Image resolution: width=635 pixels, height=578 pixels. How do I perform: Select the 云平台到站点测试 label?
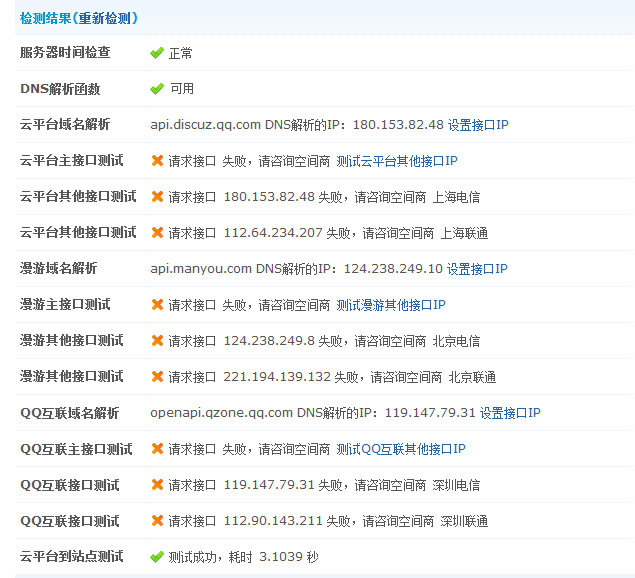coord(72,557)
